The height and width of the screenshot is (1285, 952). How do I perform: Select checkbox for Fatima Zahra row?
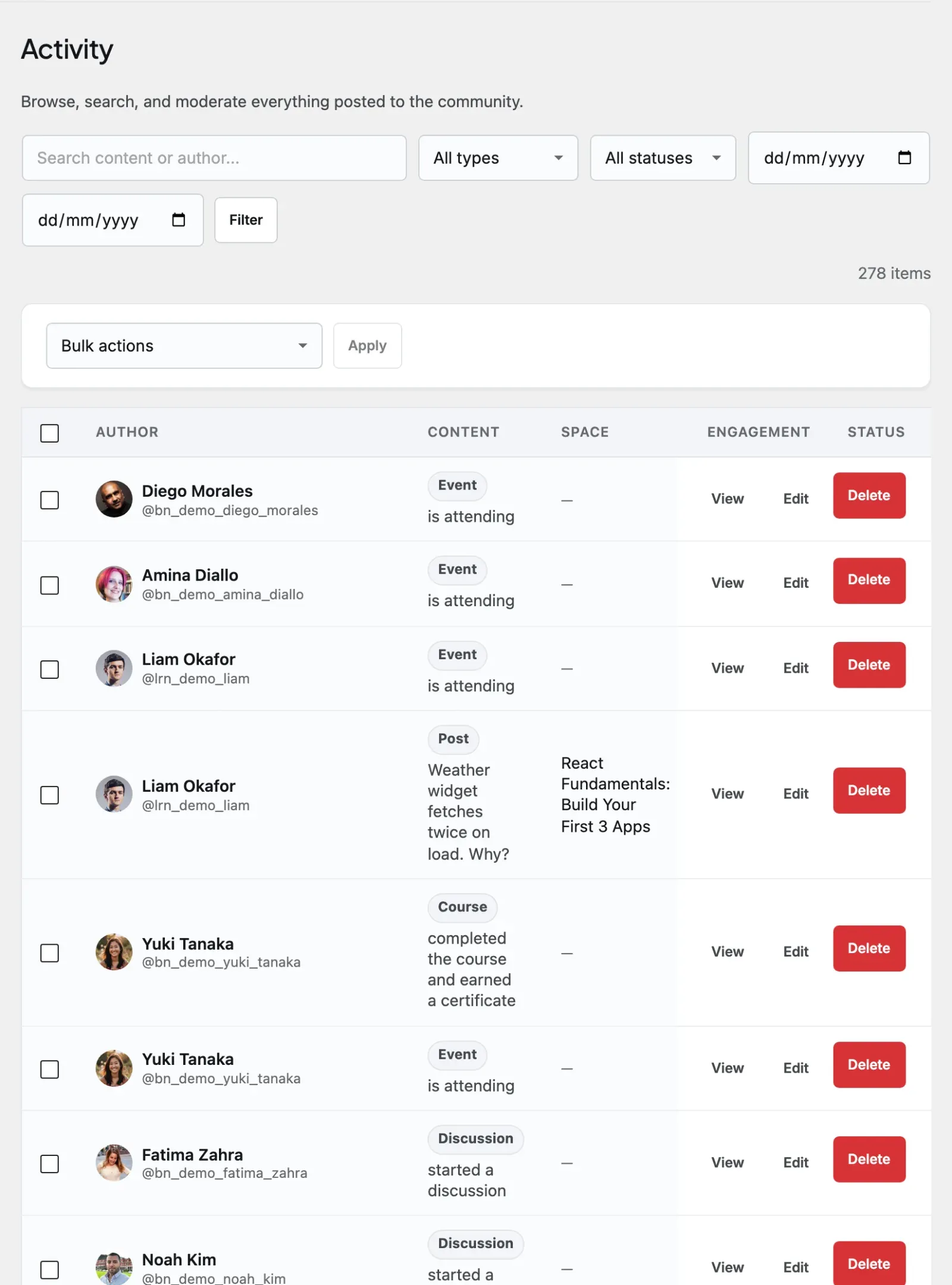click(49, 1163)
